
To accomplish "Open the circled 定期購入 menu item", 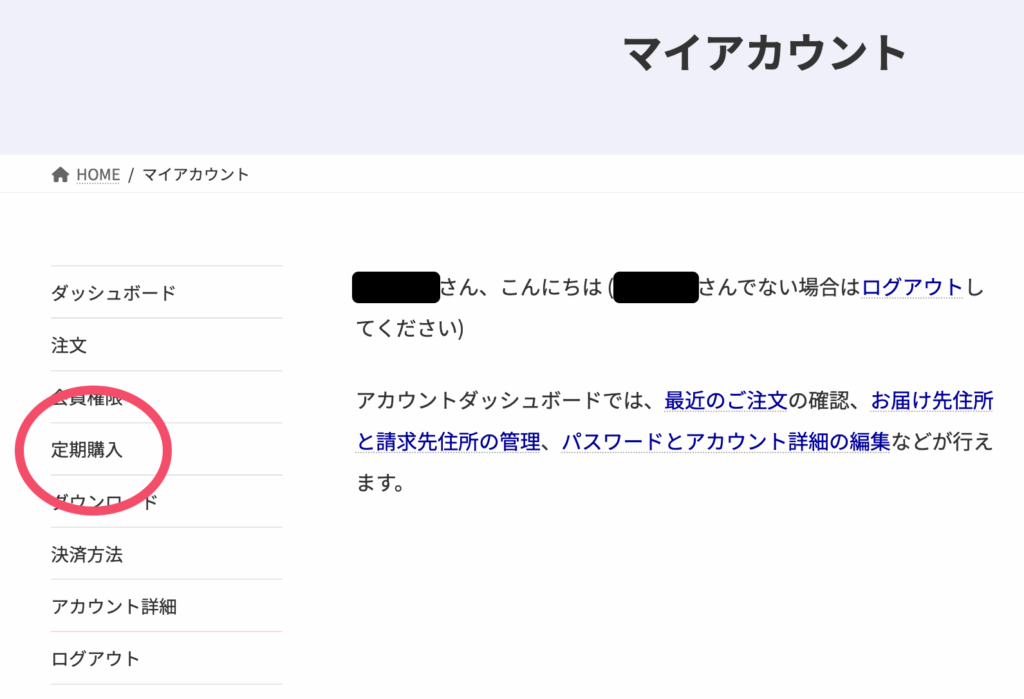I will tap(87, 450).
